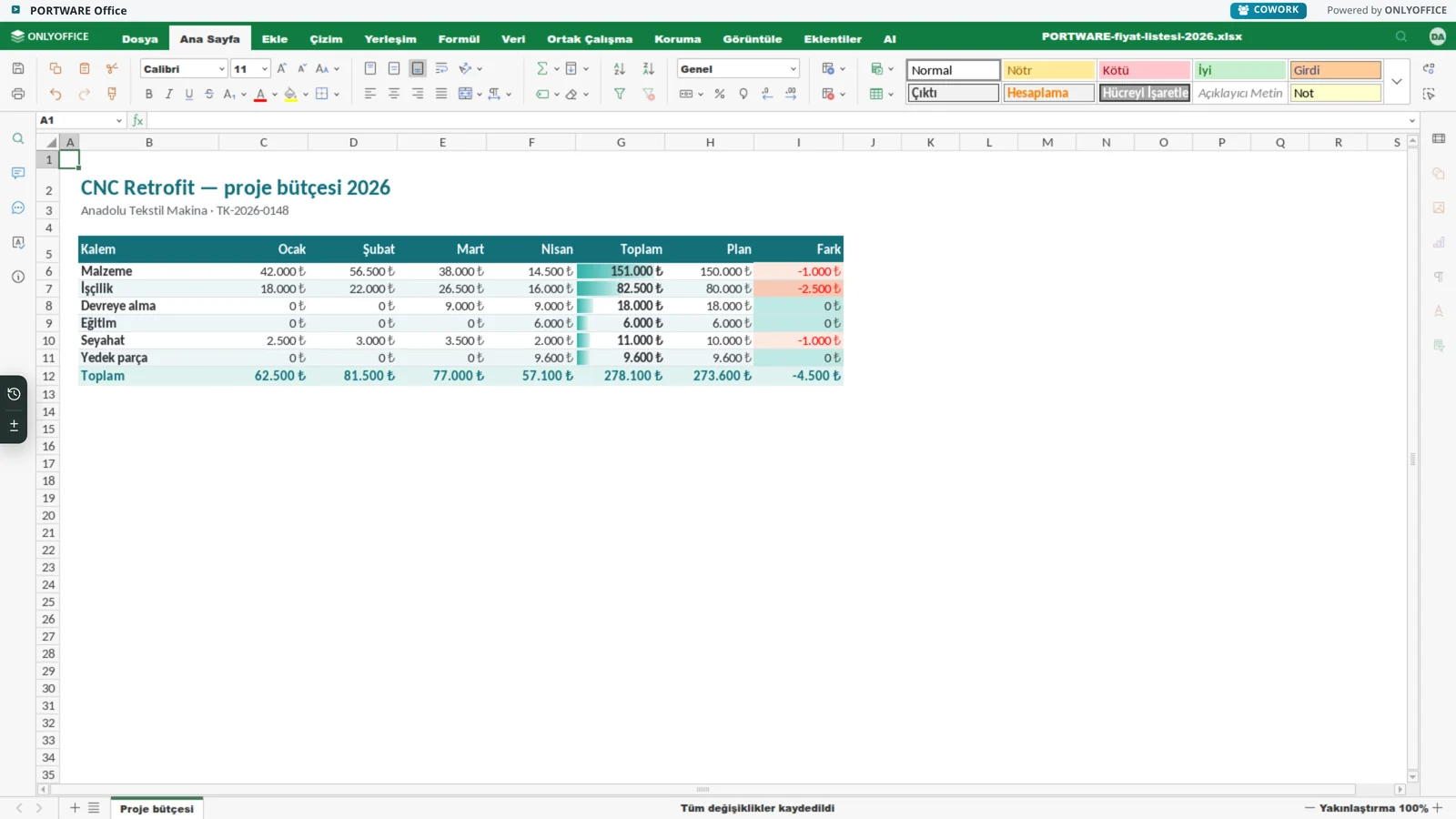Open font color red swatch
The width and height of the screenshot is (1456, 819).
[x=260, y=94]
